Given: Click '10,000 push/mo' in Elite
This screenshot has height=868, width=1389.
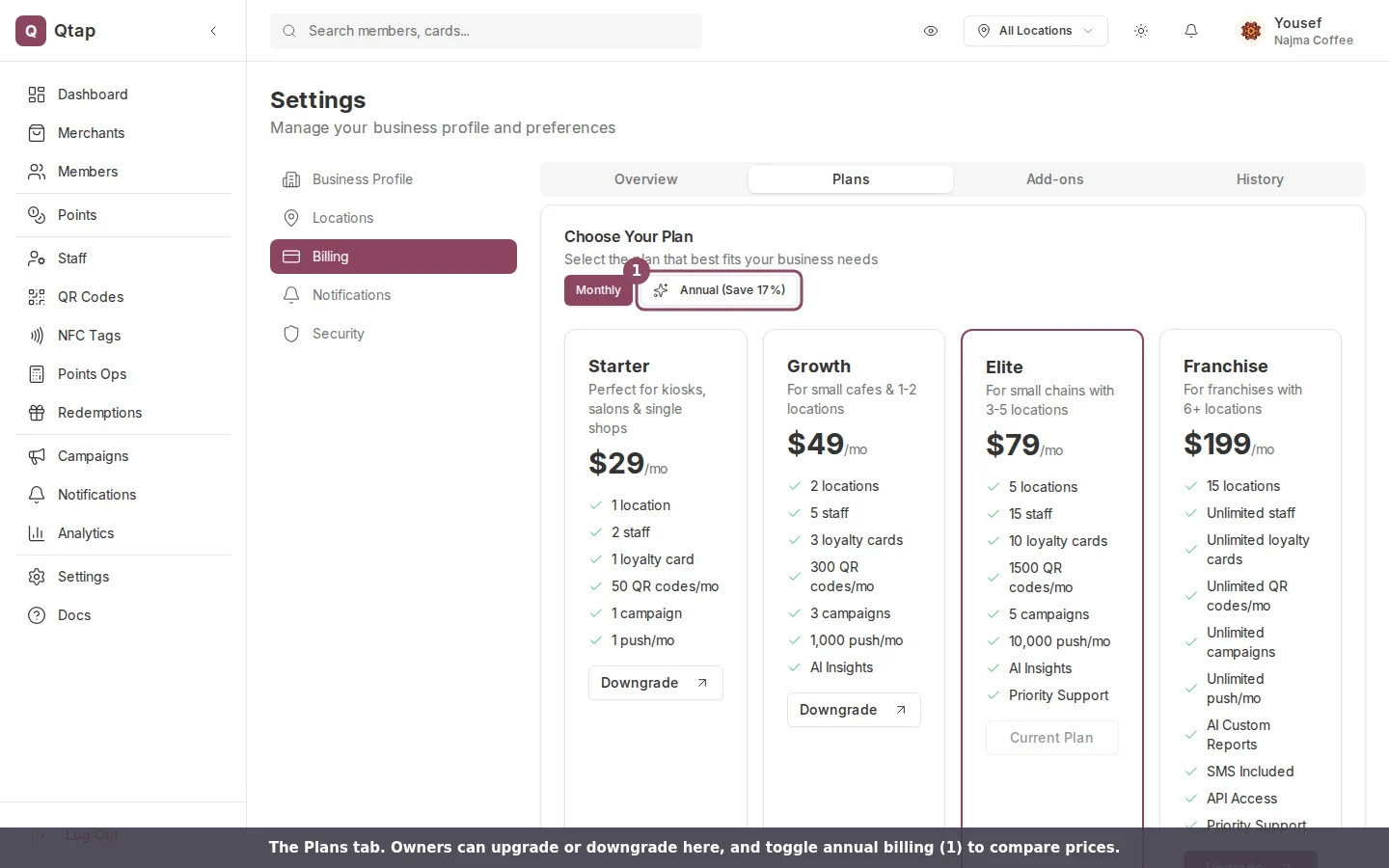Looking at the screenshot, I should tap(1059, 641).
